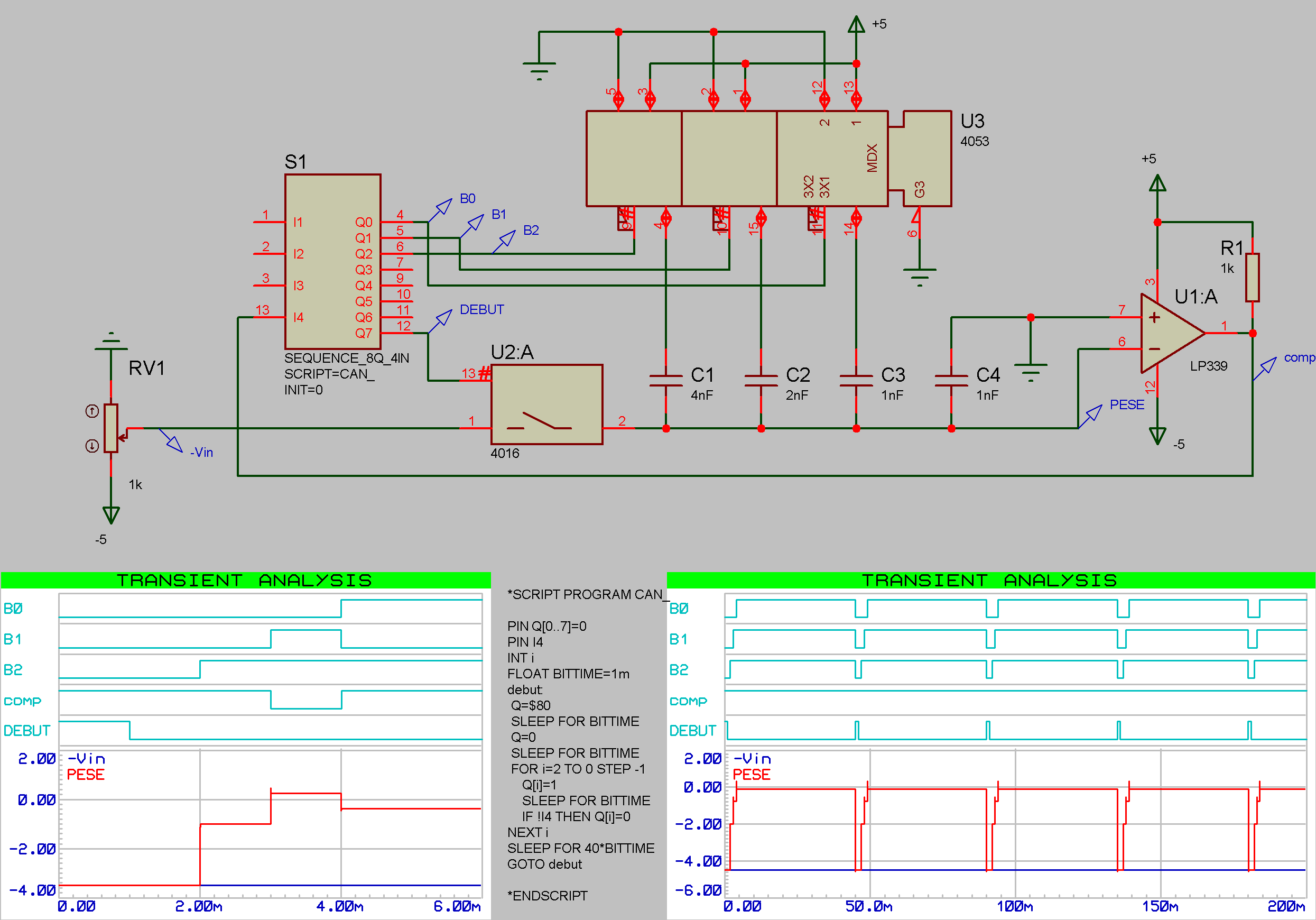Click the PESE trace label in right graph
This screenshot has height=920, width=1316.
(x=751, y=774)
